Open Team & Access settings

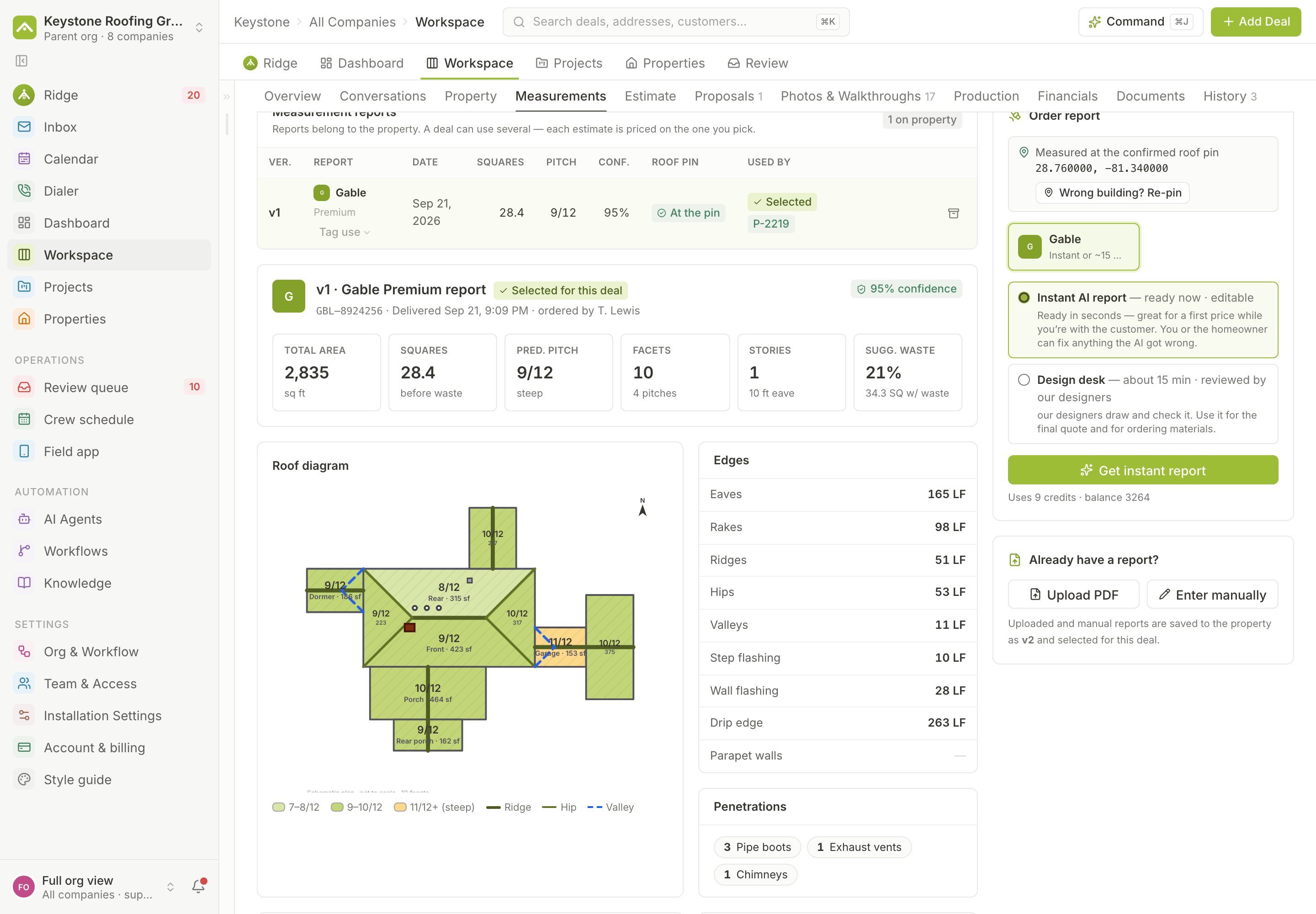[x=109, y=684]
